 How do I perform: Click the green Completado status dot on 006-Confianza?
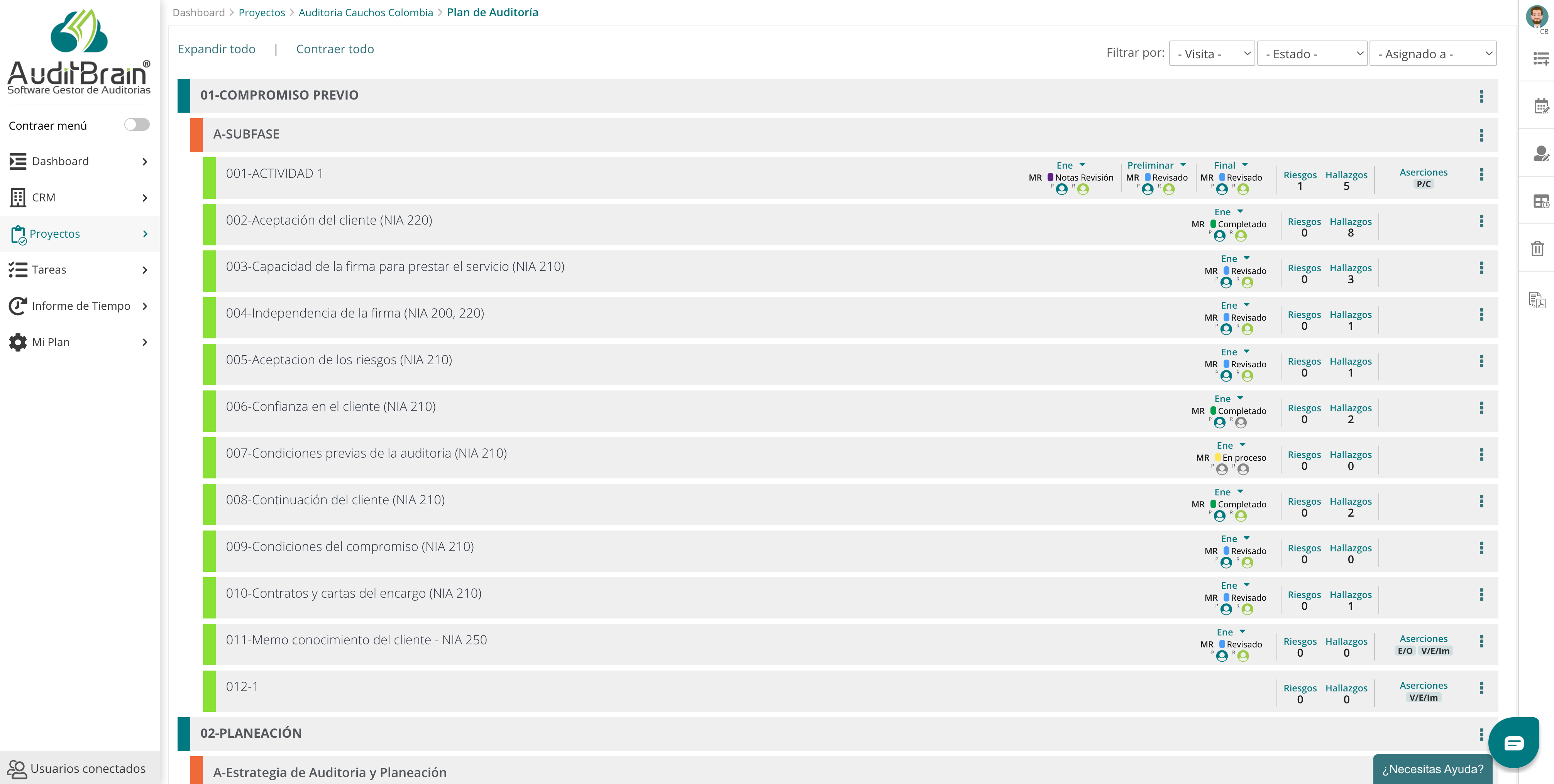(x=1212, y=411)
